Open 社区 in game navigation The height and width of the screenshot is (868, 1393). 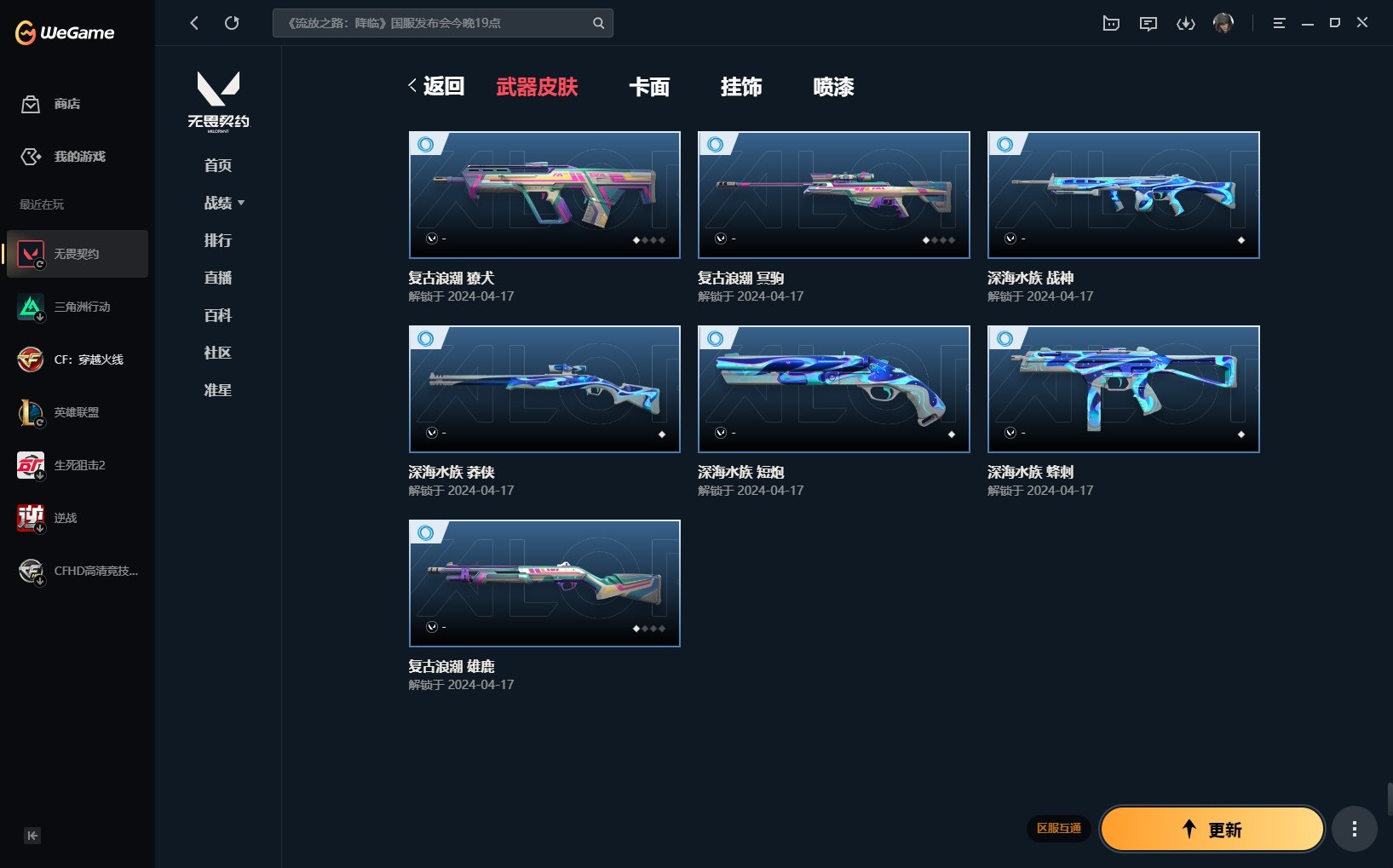(218, 353)
